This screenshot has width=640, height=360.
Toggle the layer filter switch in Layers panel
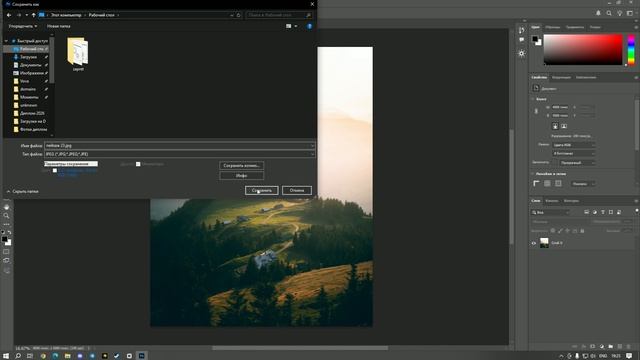coord(637,211)
